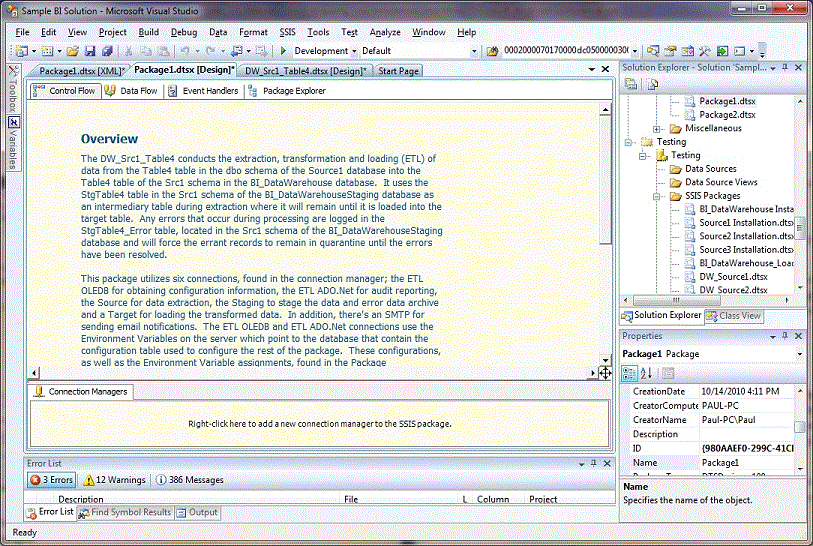
Task: Collapse the Testing project node
Action: (x=642, y=156)
